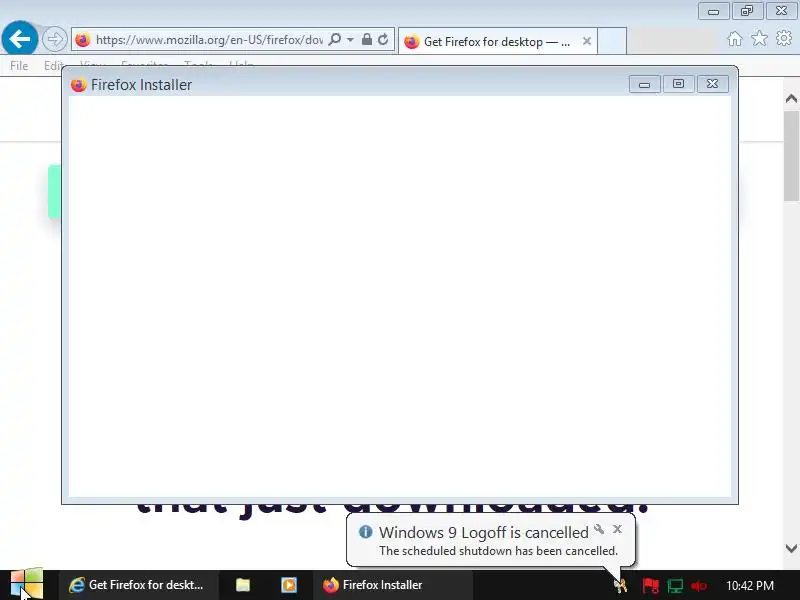Open the Windows Start button
This screenshot has width=800, height=600.
tap(27, 585)
